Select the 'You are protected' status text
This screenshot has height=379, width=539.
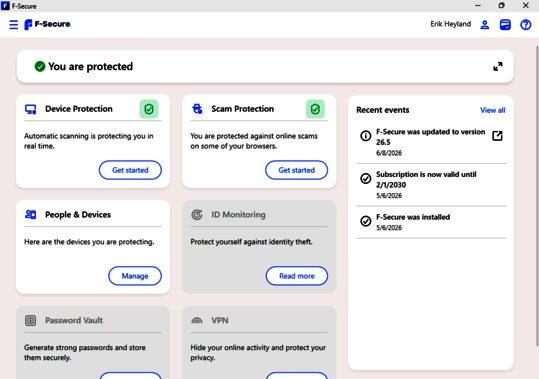90,67
